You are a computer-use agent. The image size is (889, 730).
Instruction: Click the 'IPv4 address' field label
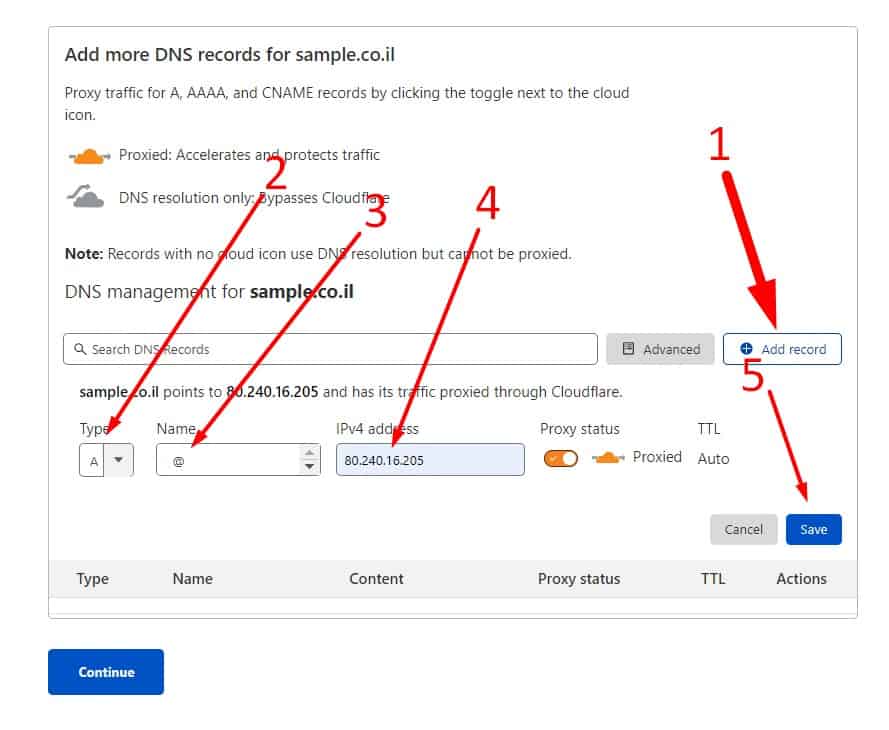377,429
